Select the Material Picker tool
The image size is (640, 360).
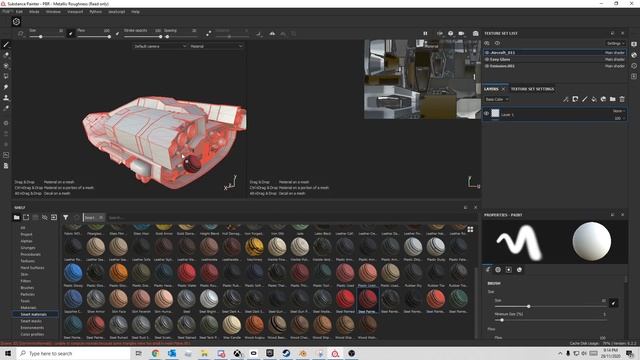coord(6,109)
